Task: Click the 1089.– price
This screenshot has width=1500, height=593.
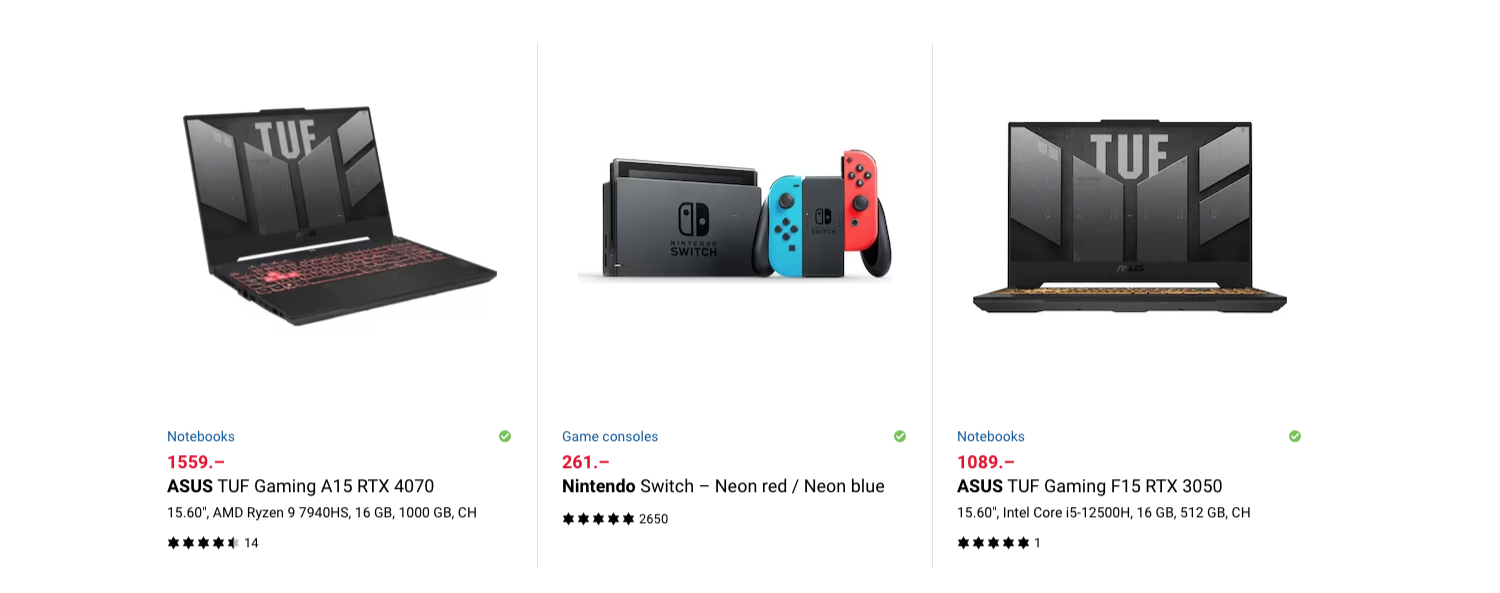Action: tap(986, 462)
